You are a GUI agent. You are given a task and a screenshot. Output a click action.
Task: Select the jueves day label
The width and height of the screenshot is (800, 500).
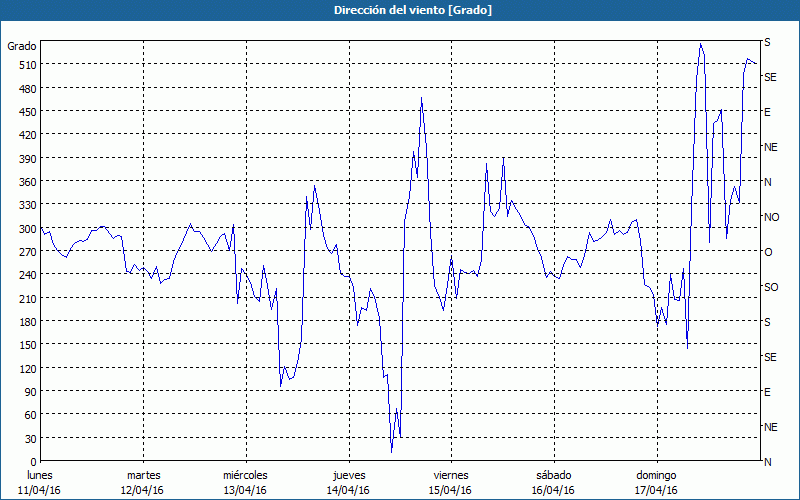click(x=348, y=475)
